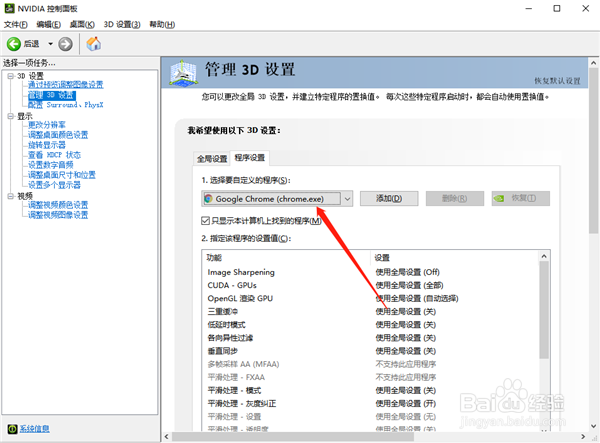The height and width of the screenshot is (443, 600).
Task: Click the main panel scroll-down arrow
Action: point(593,426)
